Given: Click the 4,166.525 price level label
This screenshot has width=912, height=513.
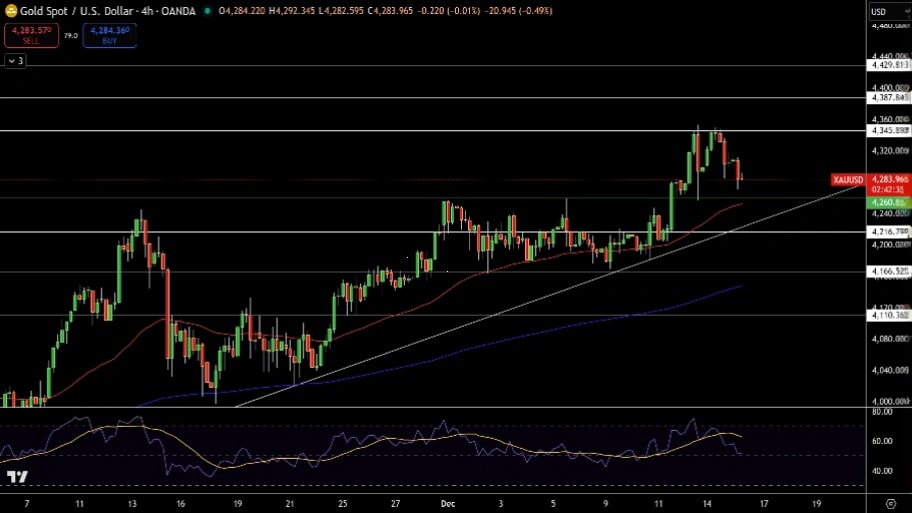Looking at the screenshot, I should pyautogui.click(x=889, y=272).
